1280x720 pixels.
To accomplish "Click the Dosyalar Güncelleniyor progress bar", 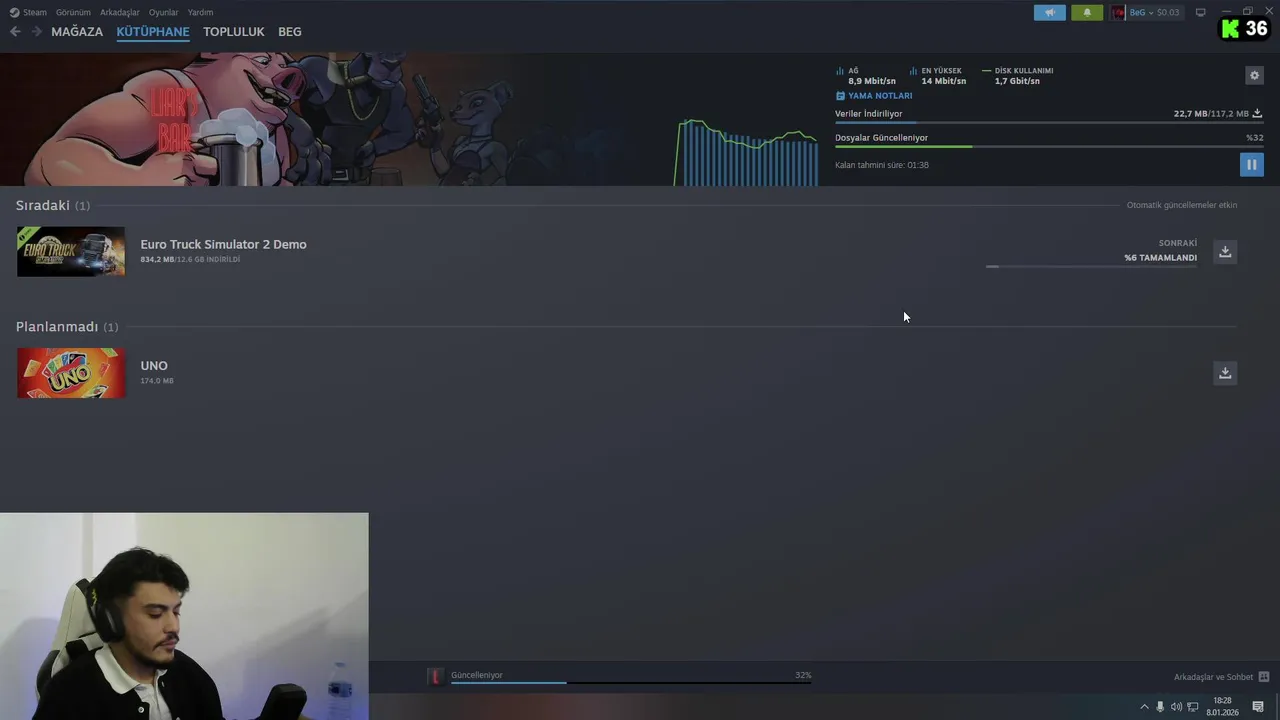I will click(1049, 146).
